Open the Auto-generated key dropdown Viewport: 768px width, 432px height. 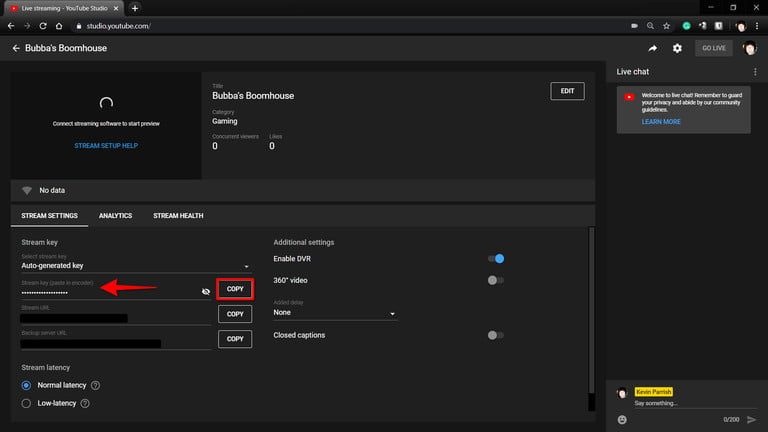click(135, 266)
